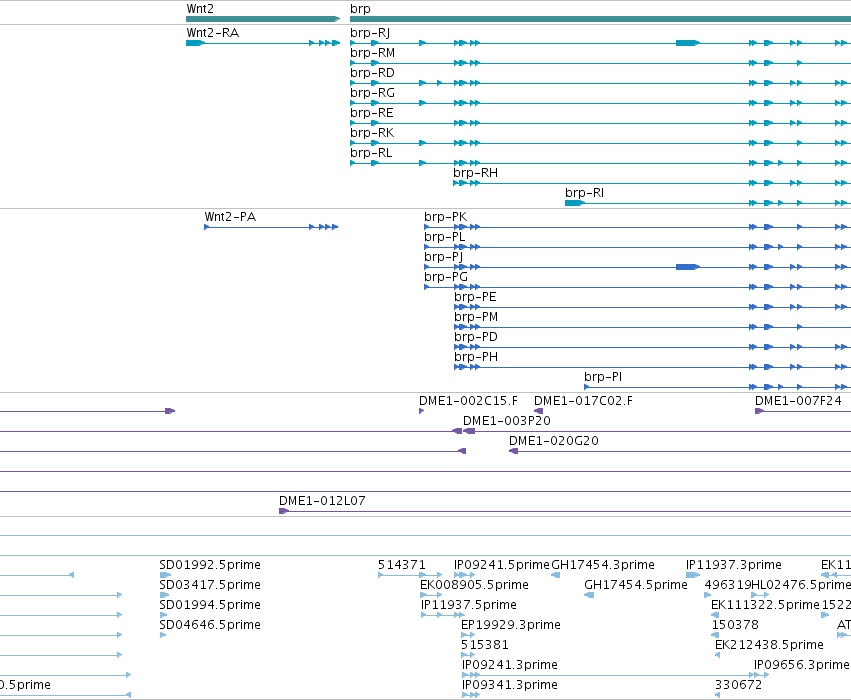Select EST EK008905.5prime
851x700 pixels.
[x=474, y=585]
